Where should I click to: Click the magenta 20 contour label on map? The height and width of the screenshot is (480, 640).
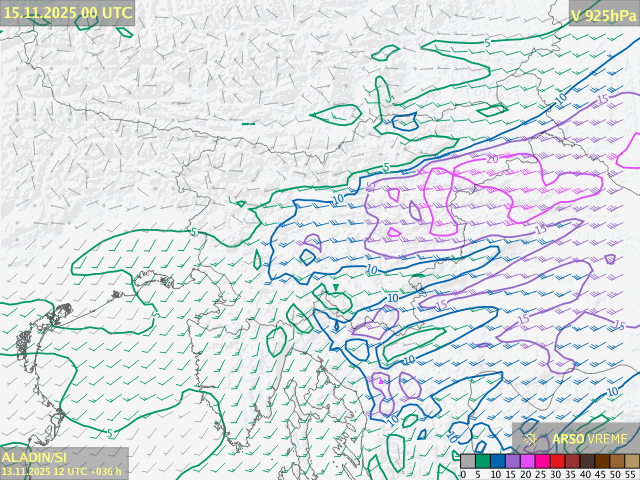492,159
